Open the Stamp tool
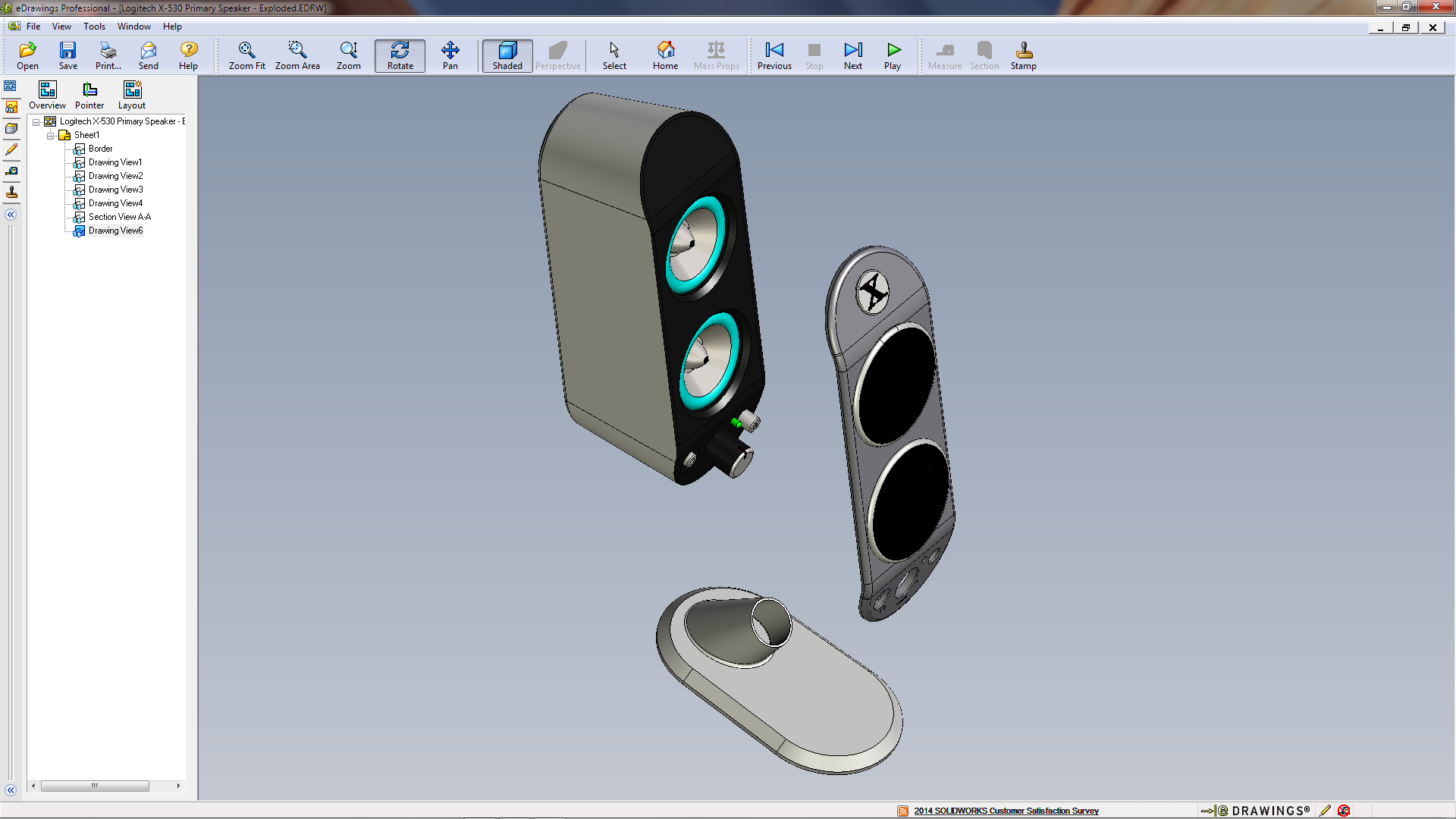 [x=1023, y=50]
